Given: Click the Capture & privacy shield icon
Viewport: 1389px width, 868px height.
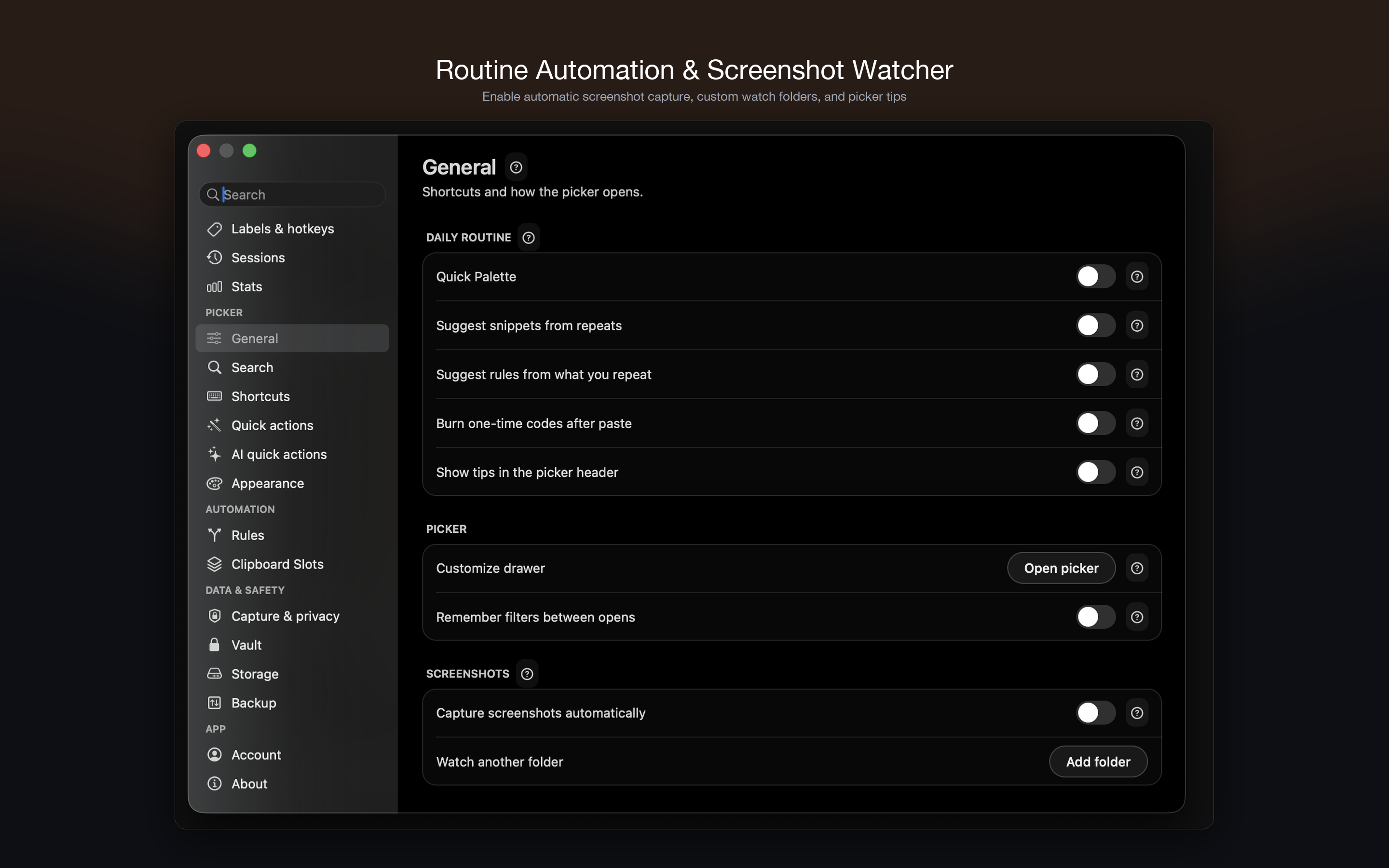Looking at the screenshot, I should pos(214,616).
